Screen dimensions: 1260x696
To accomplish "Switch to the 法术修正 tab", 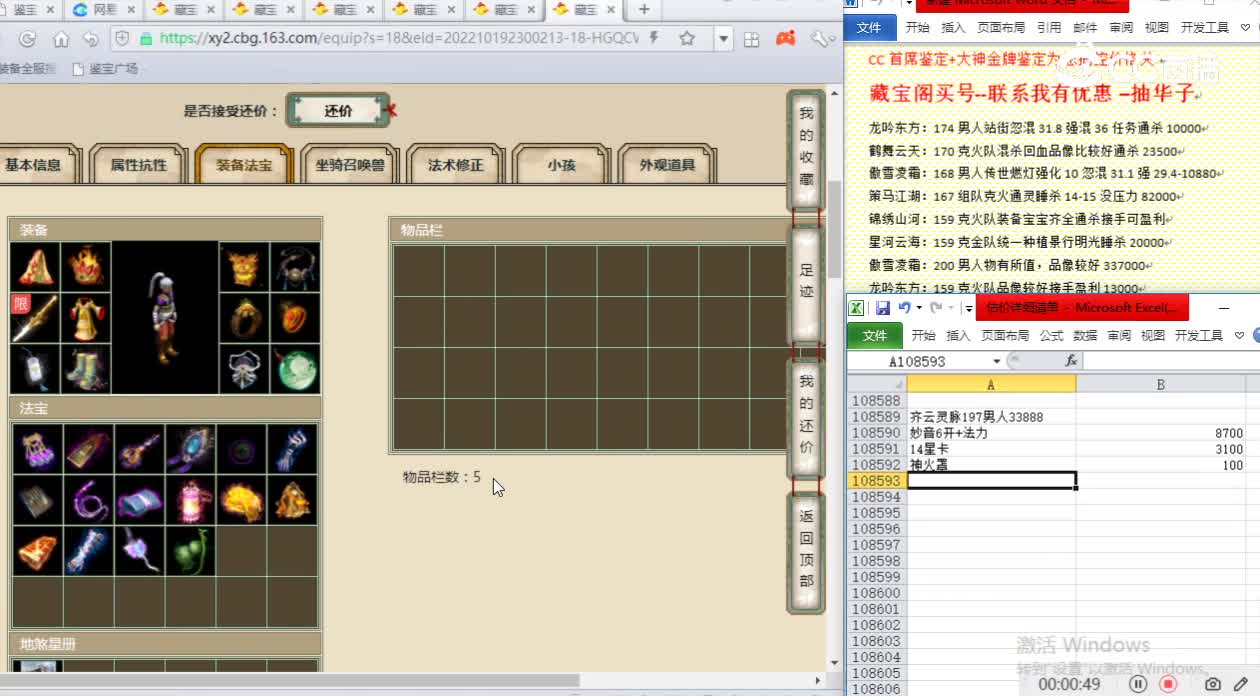I will [x=456, y=165].
